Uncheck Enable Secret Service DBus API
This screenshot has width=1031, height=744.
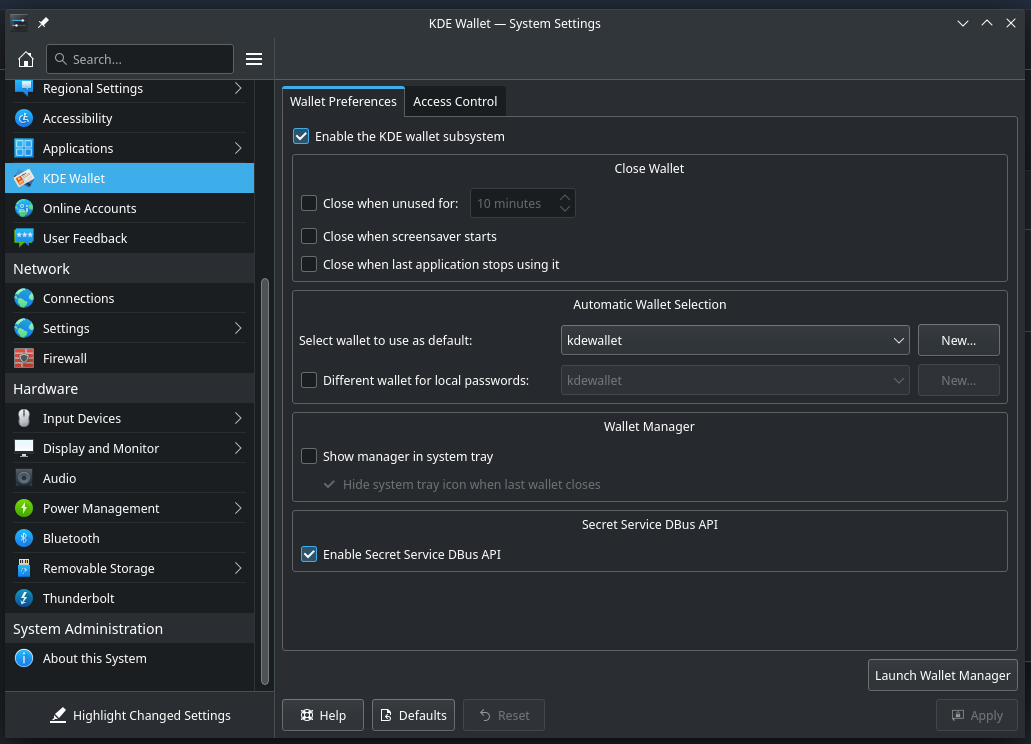[309, 554]
